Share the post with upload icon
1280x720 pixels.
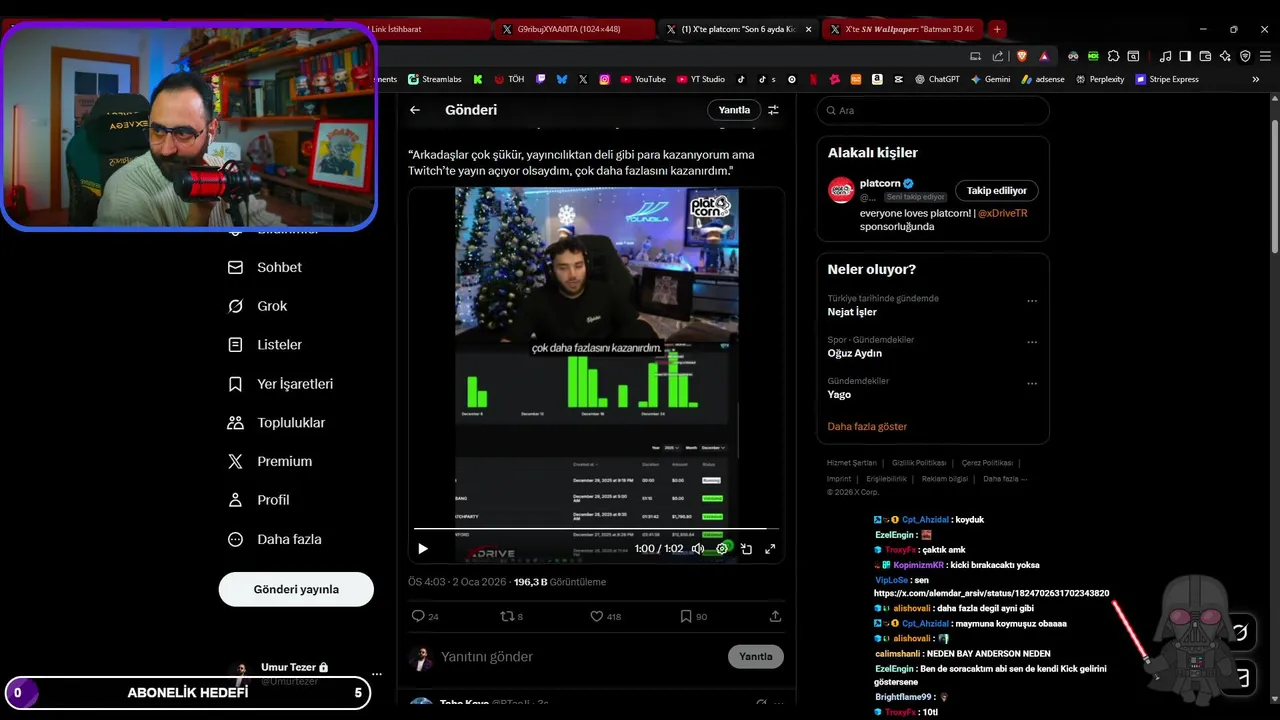click(775, 616)
